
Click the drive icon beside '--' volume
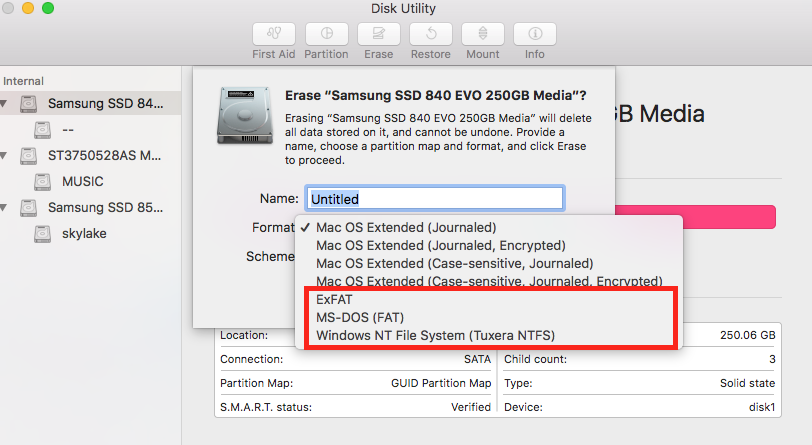coord(42,130)
